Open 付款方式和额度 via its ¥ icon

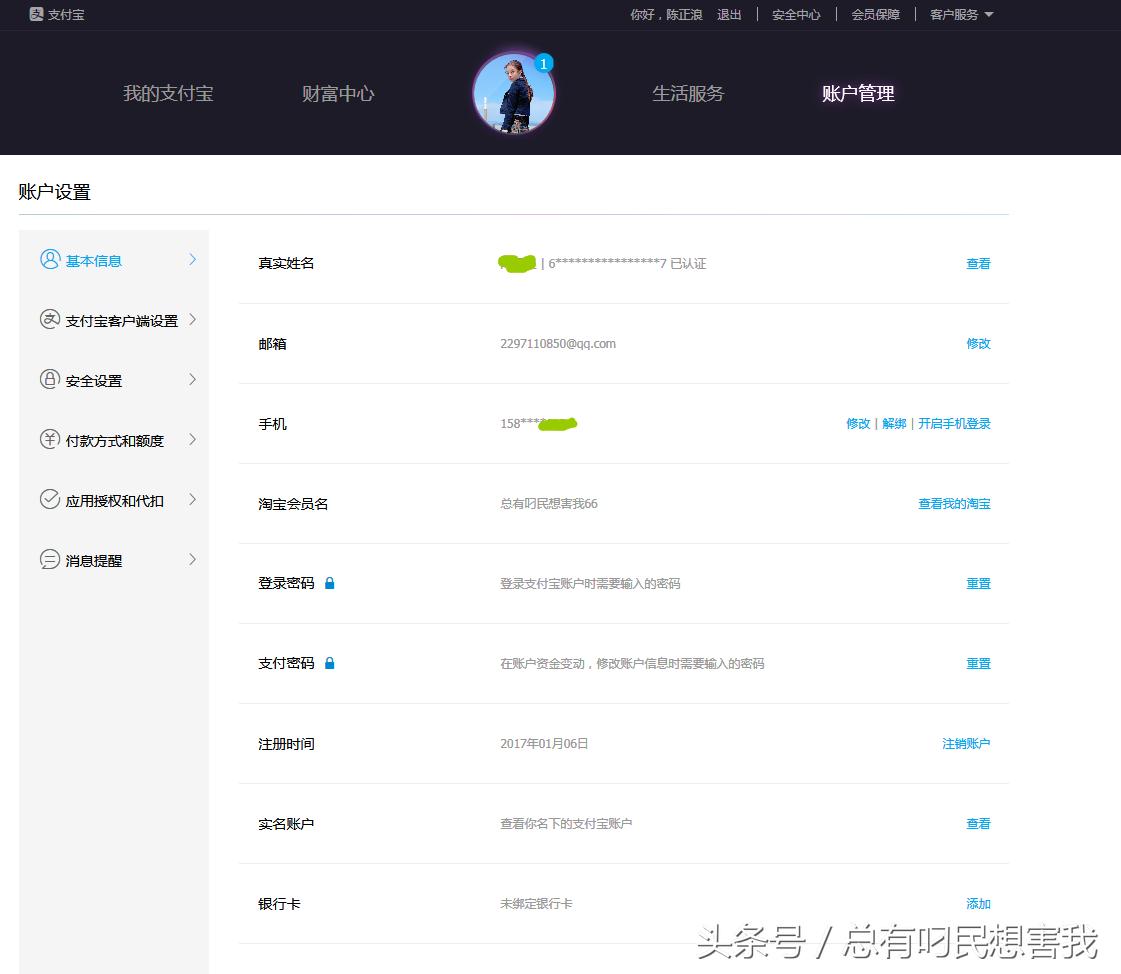51,439
